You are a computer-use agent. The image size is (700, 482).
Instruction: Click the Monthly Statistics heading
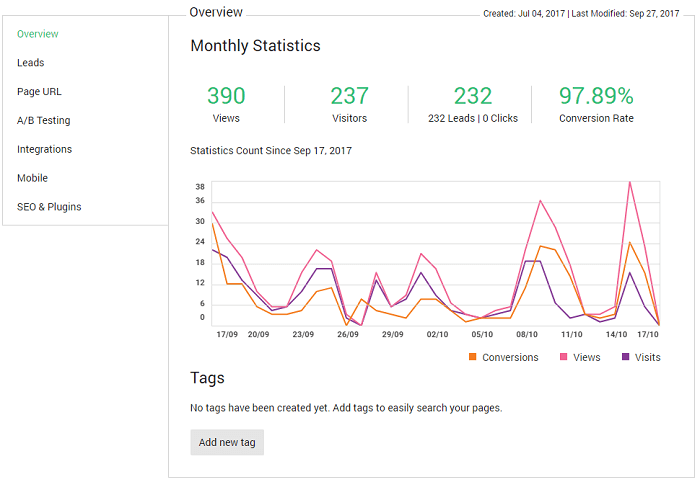255,46
